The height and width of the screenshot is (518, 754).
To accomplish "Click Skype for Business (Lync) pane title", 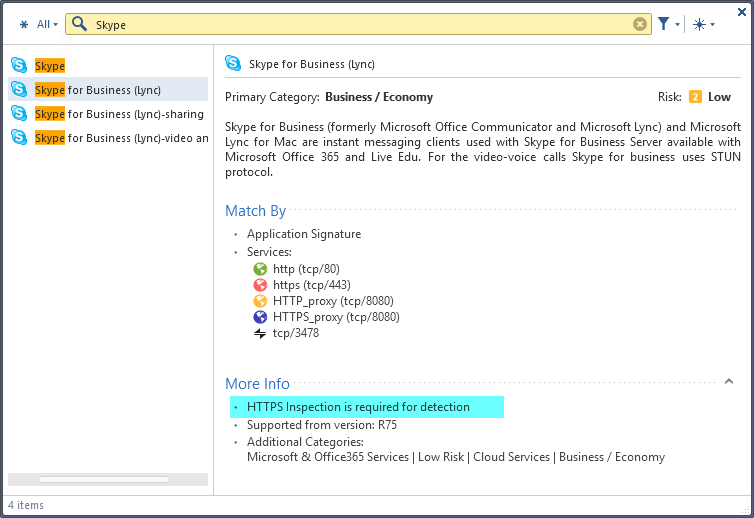I will pos(312,64).
